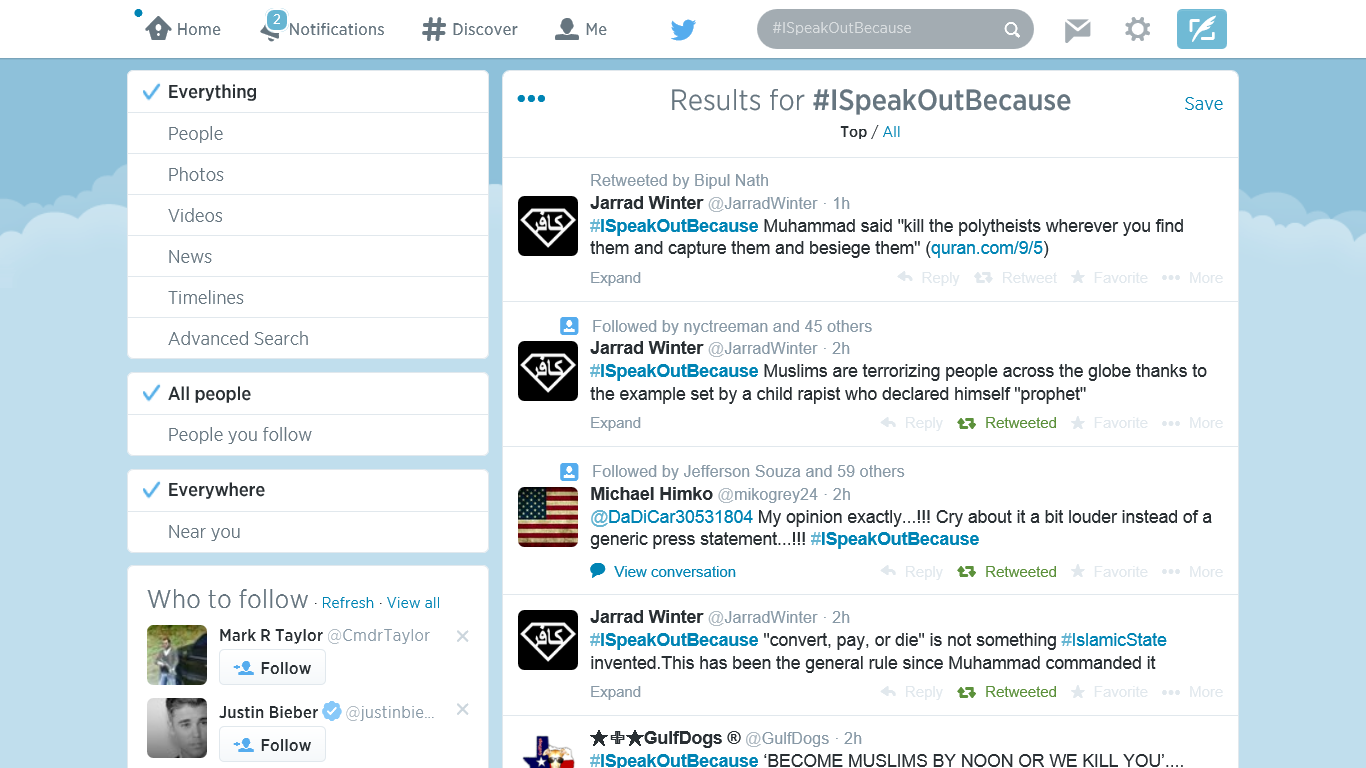Screen dimensions: 1366x768
Task: Open the #IslamicState hashtag
Action: tap(1114, 640)
